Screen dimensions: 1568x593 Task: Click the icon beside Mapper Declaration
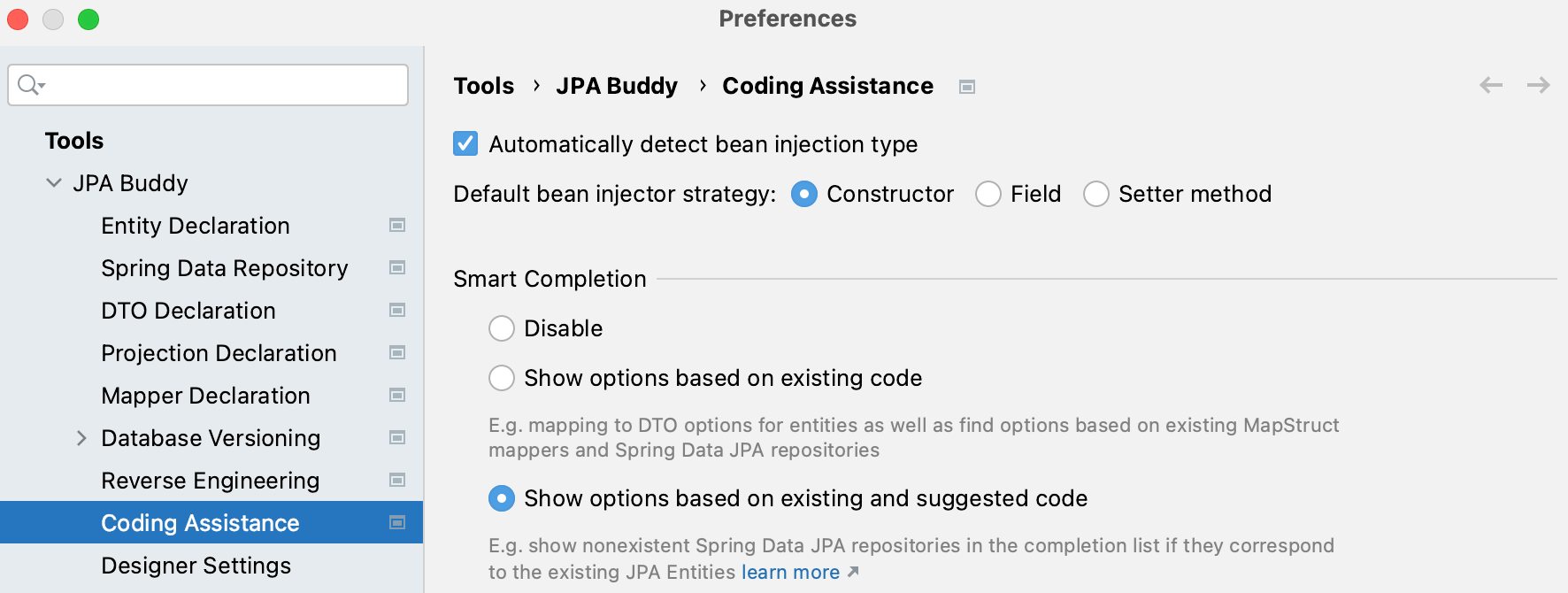[x=396, y=396]
